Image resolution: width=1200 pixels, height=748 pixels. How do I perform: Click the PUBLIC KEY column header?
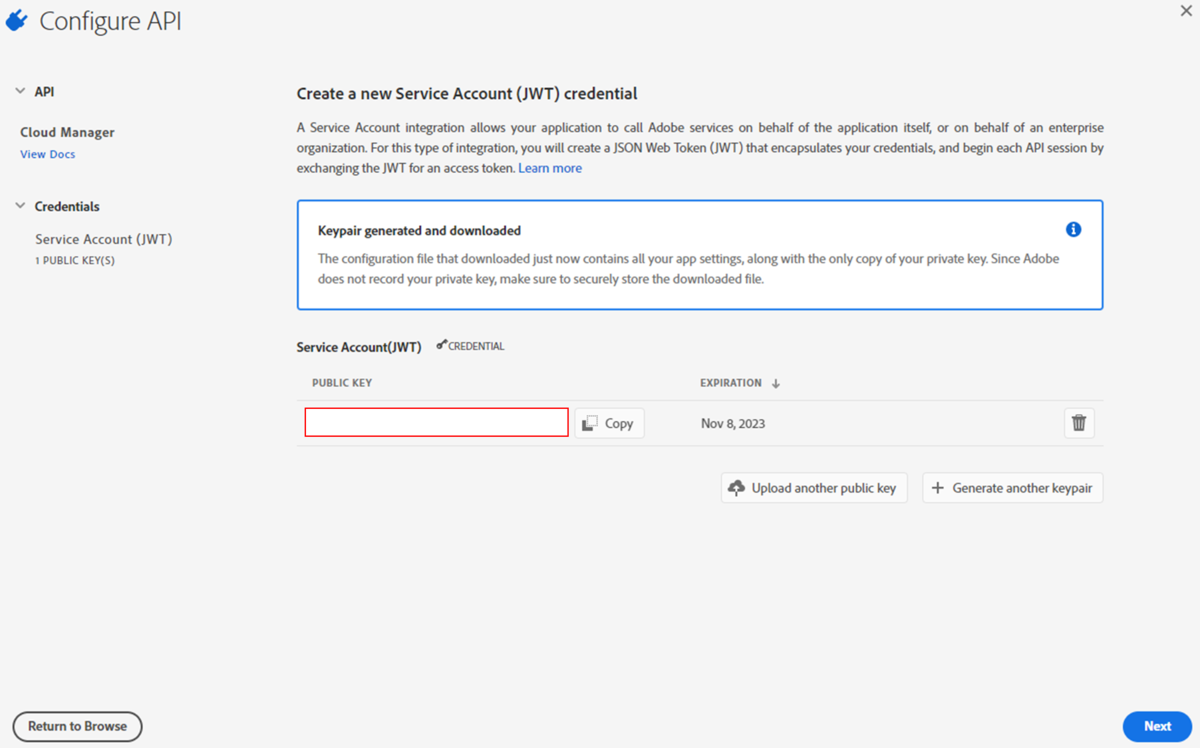[x=342, y=383]
